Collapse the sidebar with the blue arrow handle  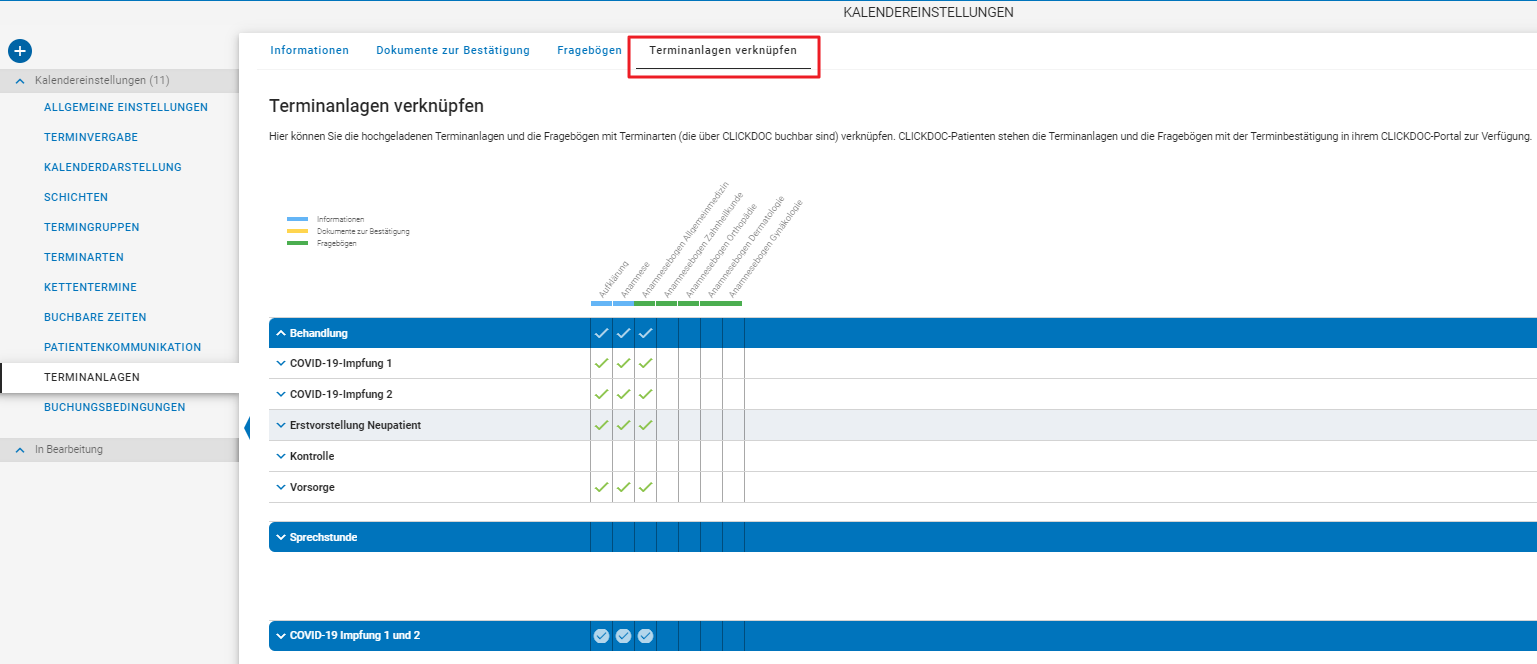246,428
